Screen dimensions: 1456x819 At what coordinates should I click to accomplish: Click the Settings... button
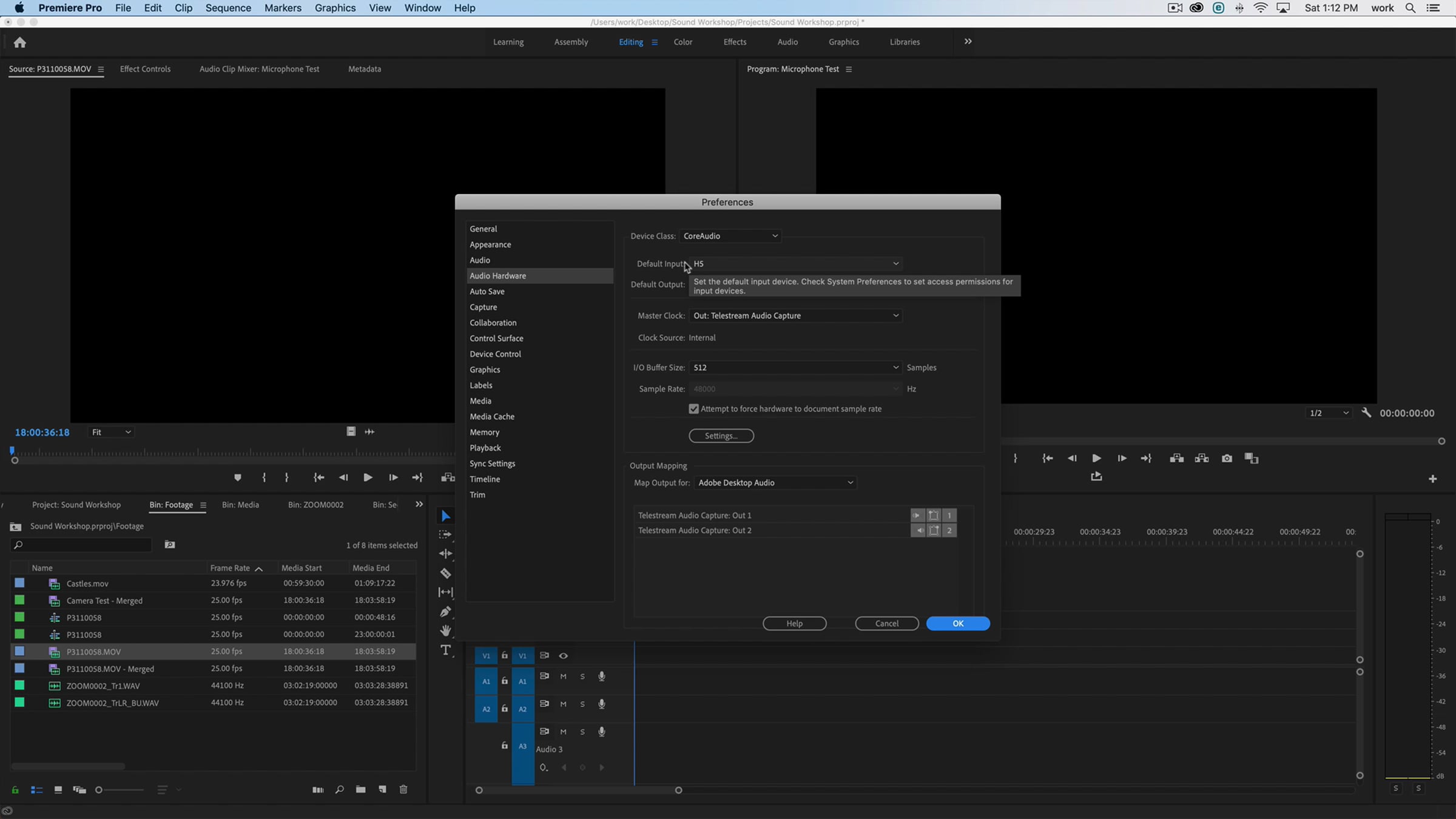(721, 436)
